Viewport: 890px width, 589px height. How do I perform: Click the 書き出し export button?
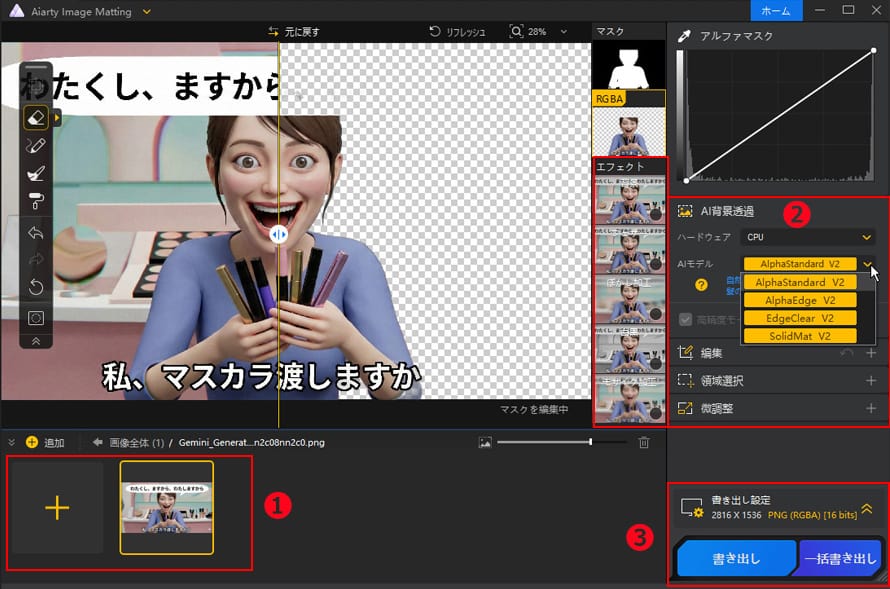[x=735, y=559]
